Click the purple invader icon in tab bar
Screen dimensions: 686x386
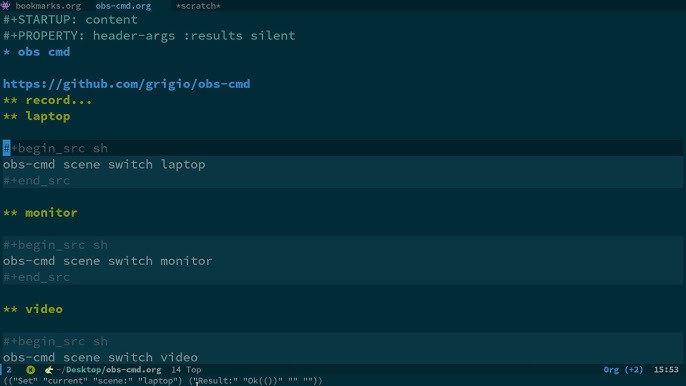point(6,6)
